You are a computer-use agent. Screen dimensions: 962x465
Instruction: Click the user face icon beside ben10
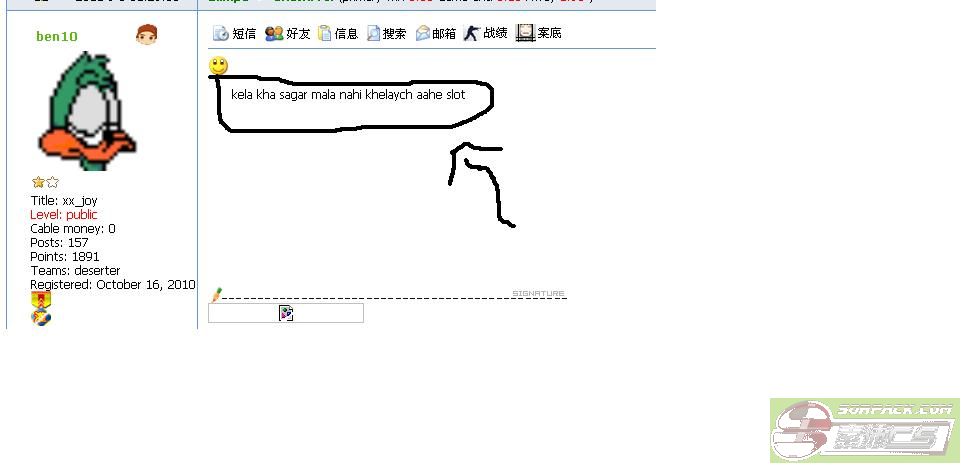(146, 36)
